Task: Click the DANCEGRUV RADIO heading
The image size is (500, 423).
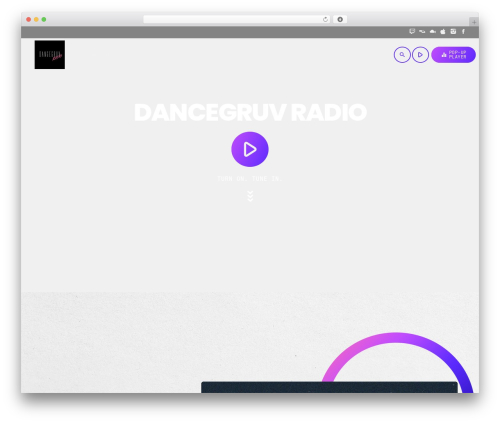Action: click(x=250, y=112)
